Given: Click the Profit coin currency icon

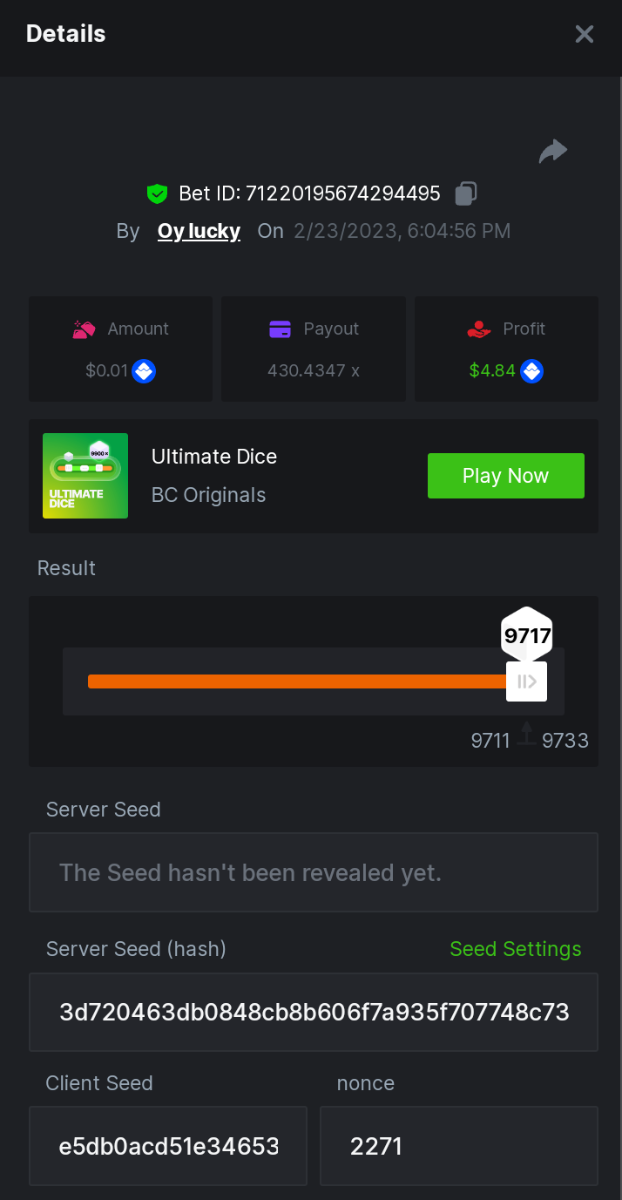Looking at the screenshot, I should [x=532, y=371].
